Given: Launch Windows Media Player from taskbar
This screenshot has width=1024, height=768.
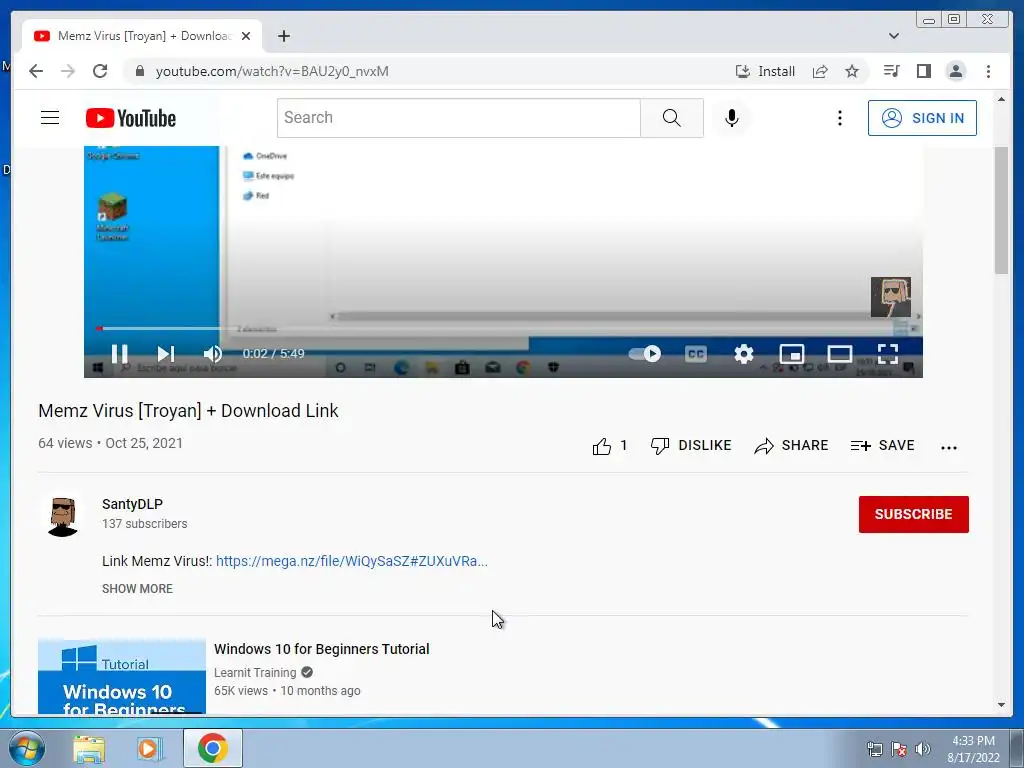Looking at the screenshot, I should [150, 748].
